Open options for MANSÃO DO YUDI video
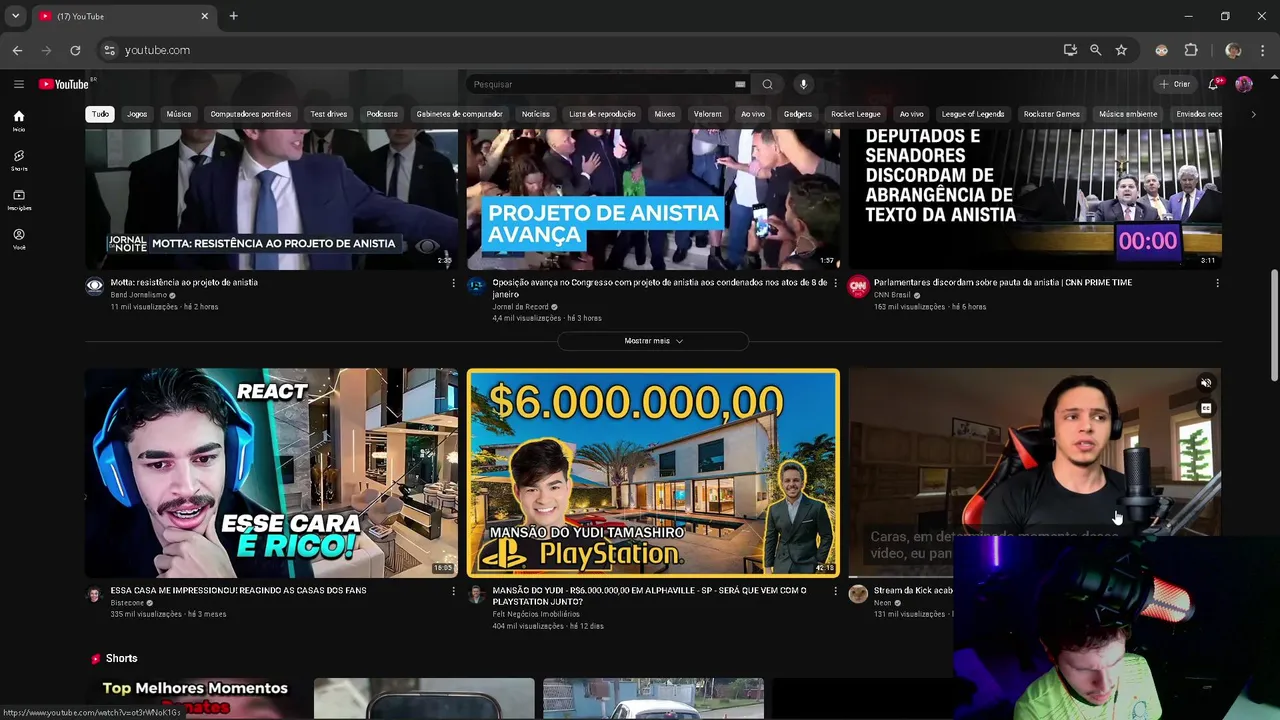 point(835,591)
